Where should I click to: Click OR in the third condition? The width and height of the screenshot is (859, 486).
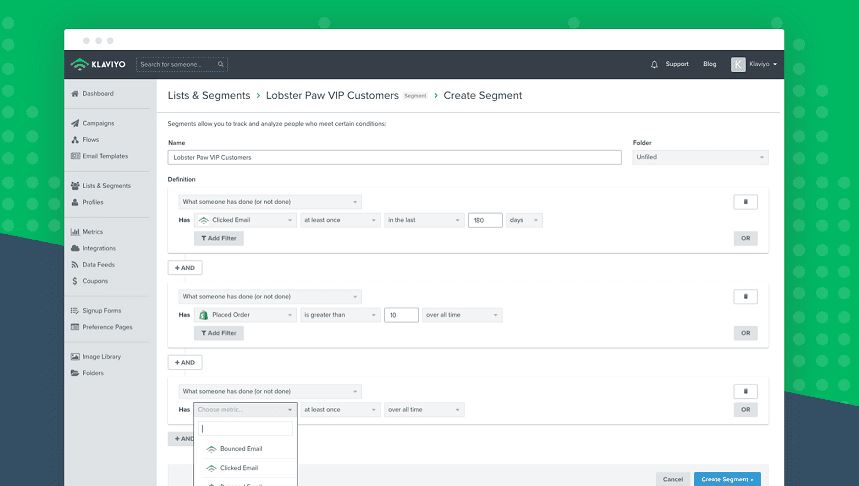[746, 410]
